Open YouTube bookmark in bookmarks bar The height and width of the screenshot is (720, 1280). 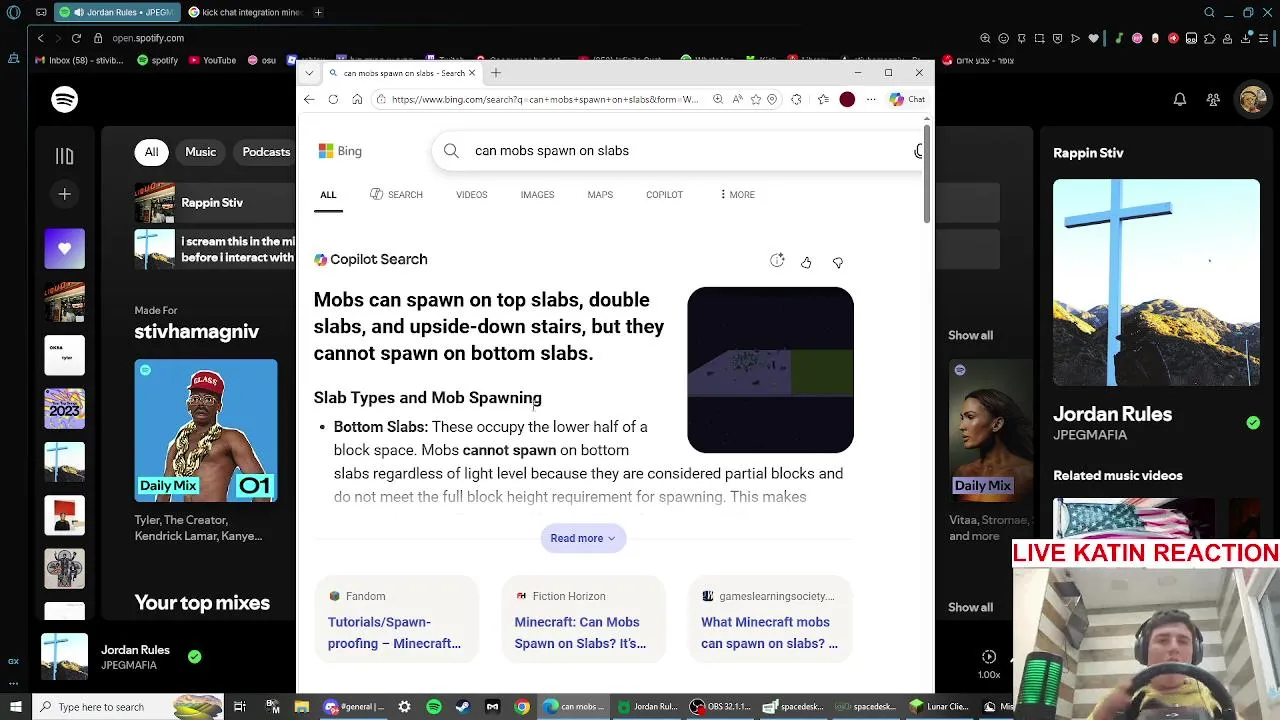point(212,60)
